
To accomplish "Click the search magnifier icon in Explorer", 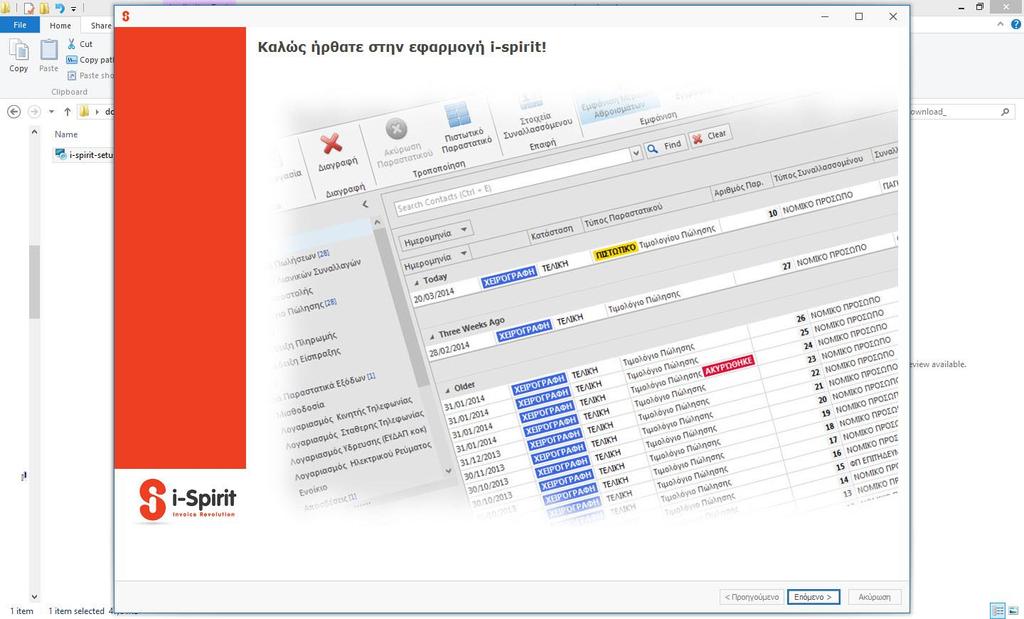I will coord(1005,112).
